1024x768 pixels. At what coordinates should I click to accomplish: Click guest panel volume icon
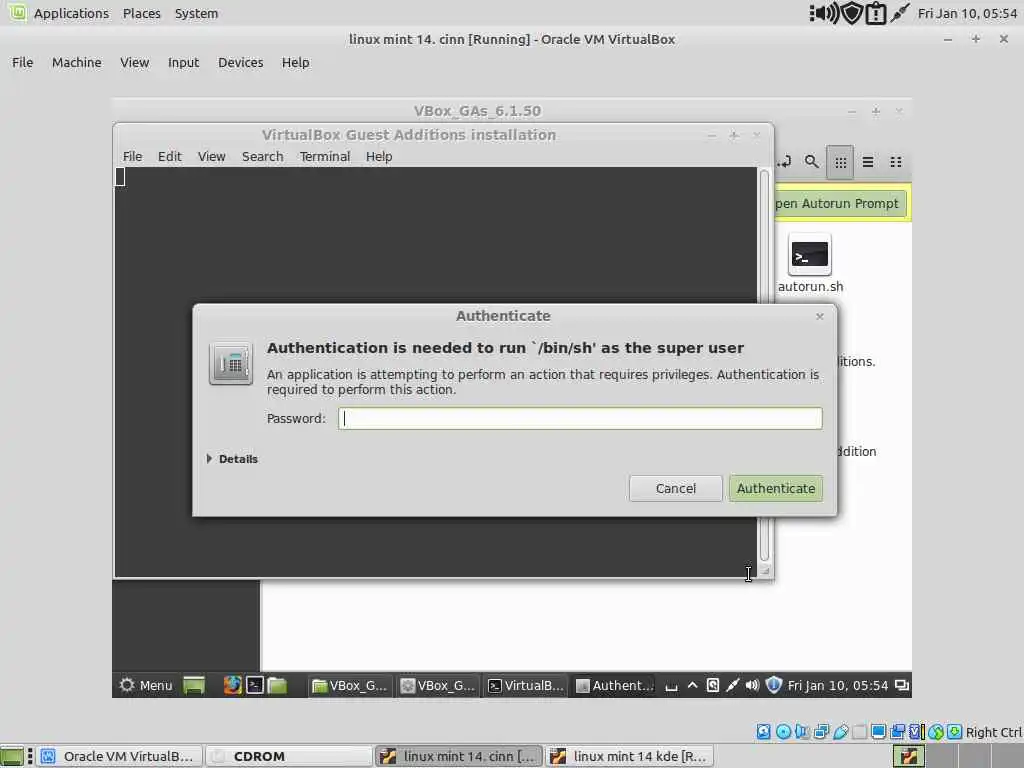point(752,685)
